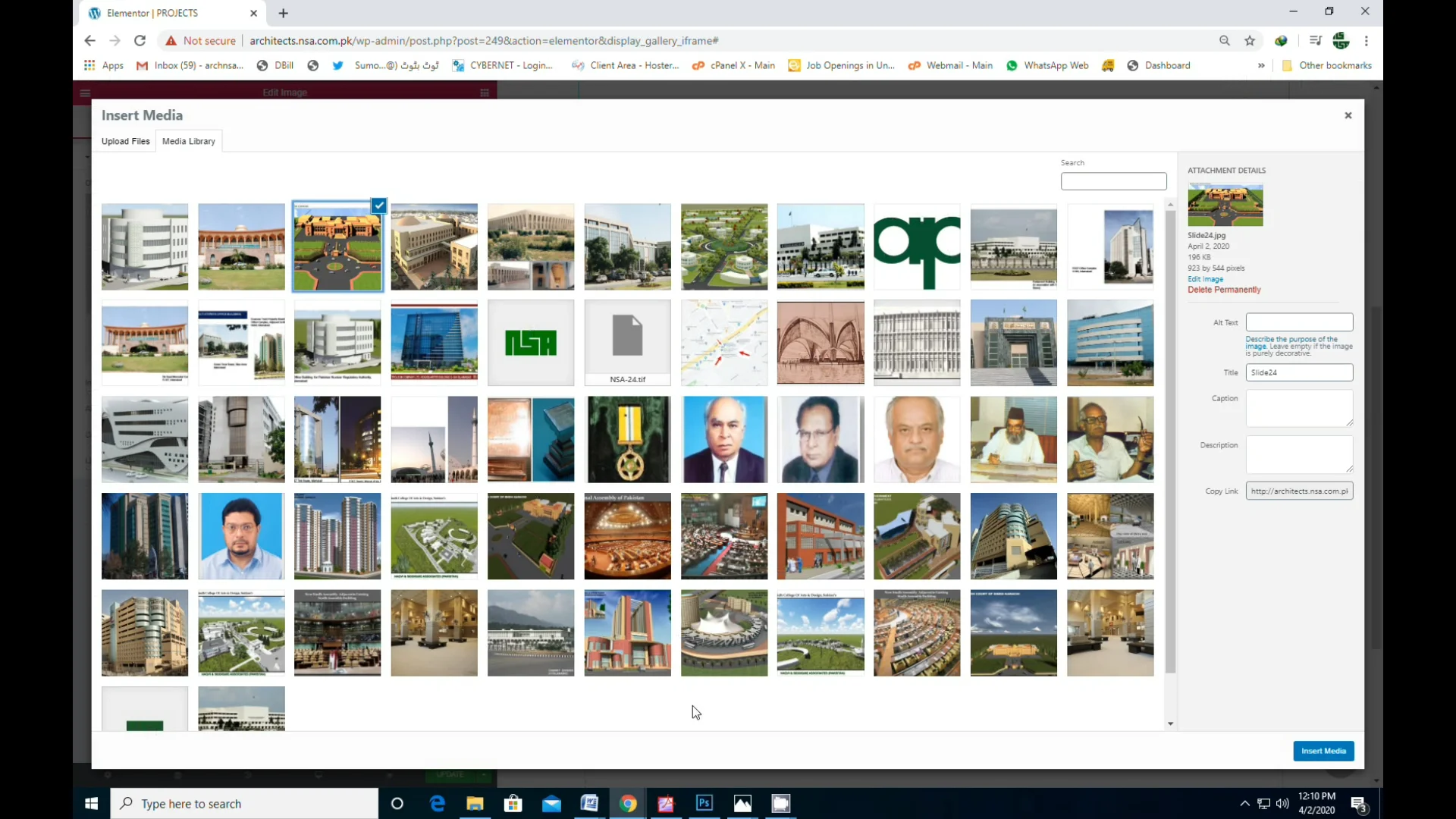Select the NSA-24.tif file thumbnail

coord(627,343)
